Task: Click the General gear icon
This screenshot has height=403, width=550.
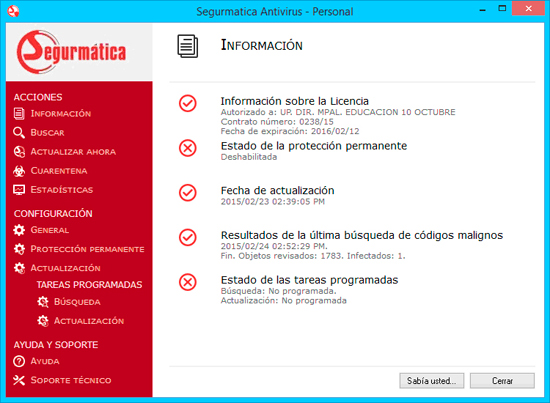Action: [x=19, y=230]
